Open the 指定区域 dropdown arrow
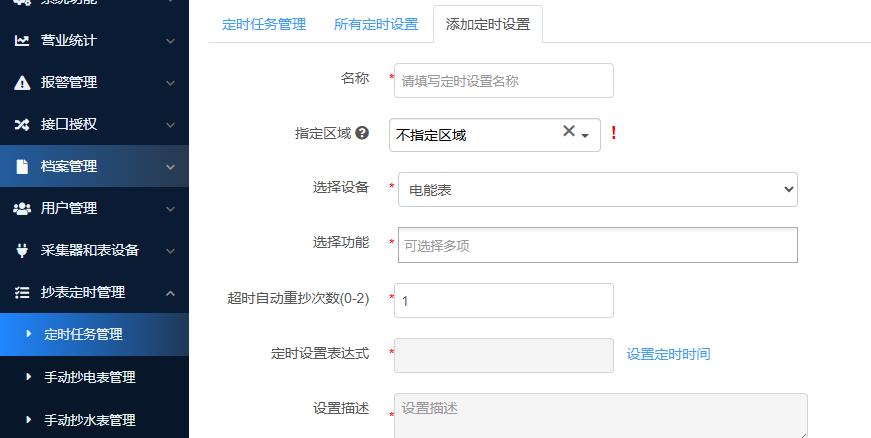The width and height of the screenshot is (871, 438). pos(585,135)
